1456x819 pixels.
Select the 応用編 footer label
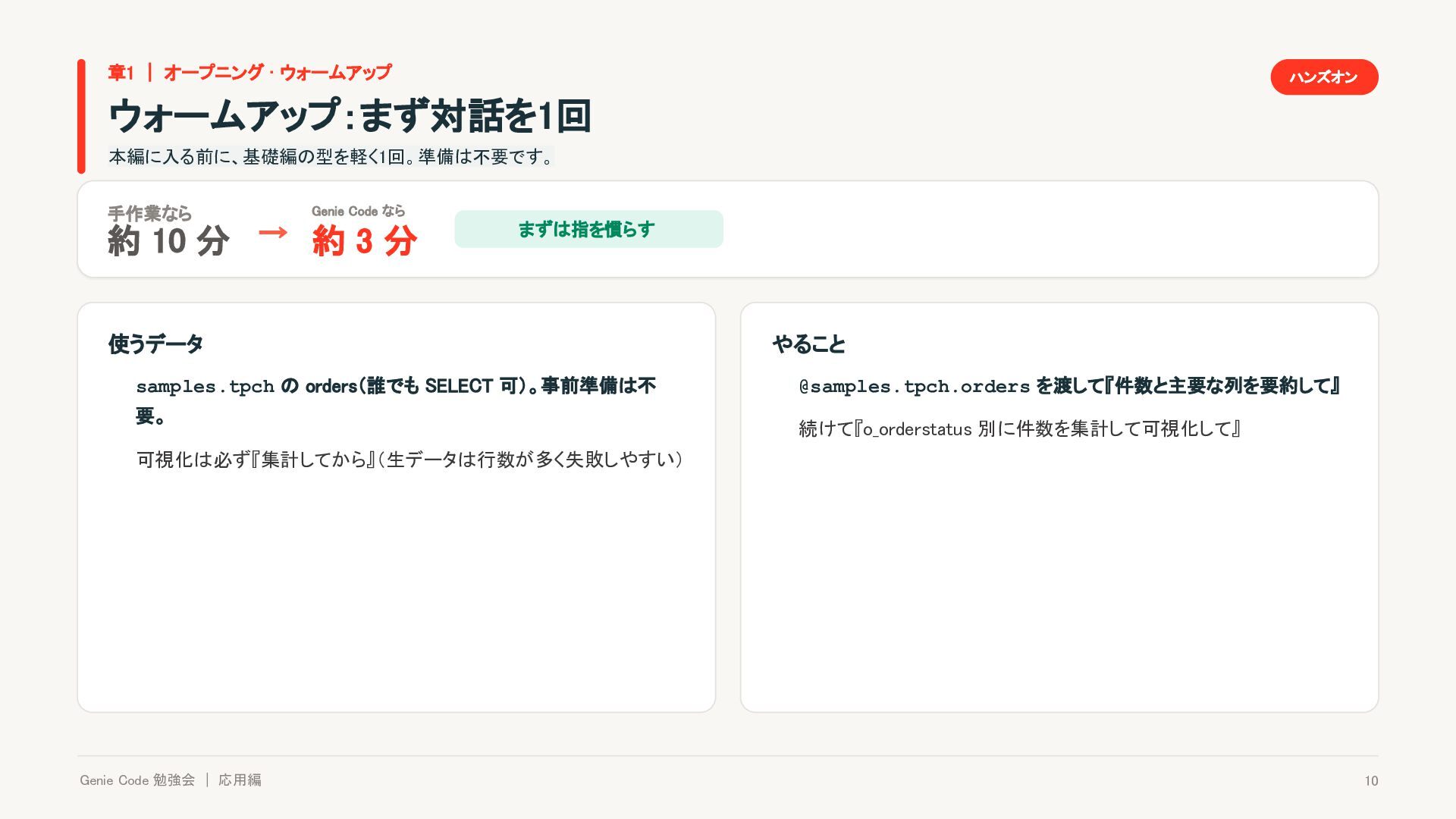click(240, 780)
